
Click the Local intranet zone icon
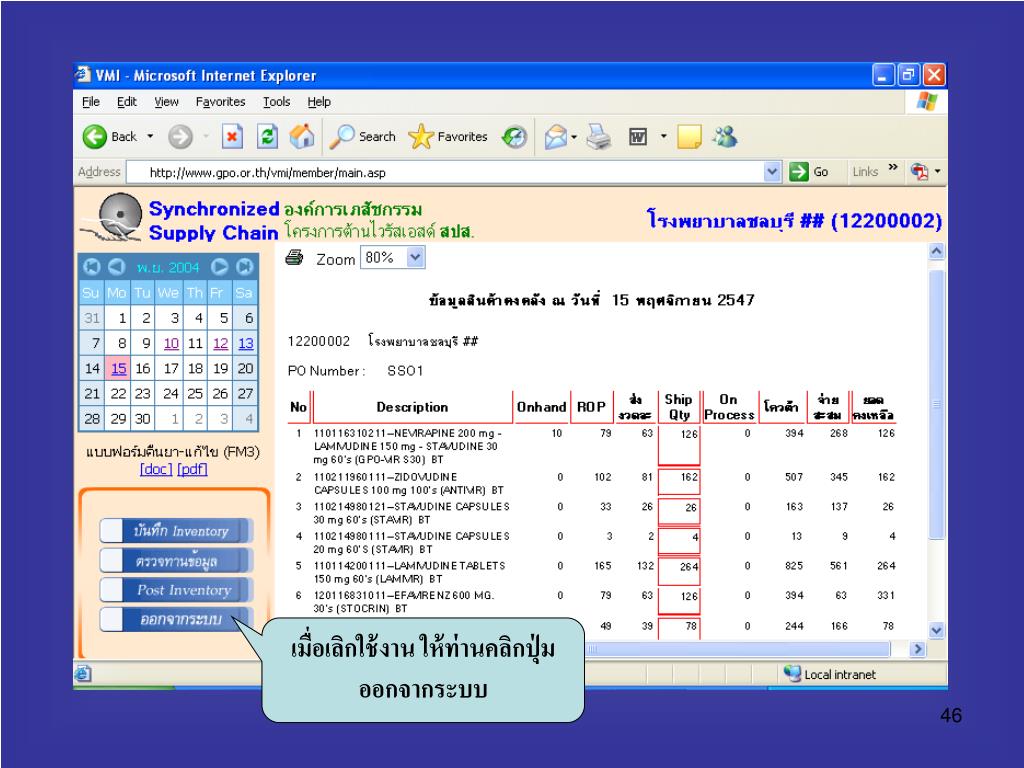(792, 673)
